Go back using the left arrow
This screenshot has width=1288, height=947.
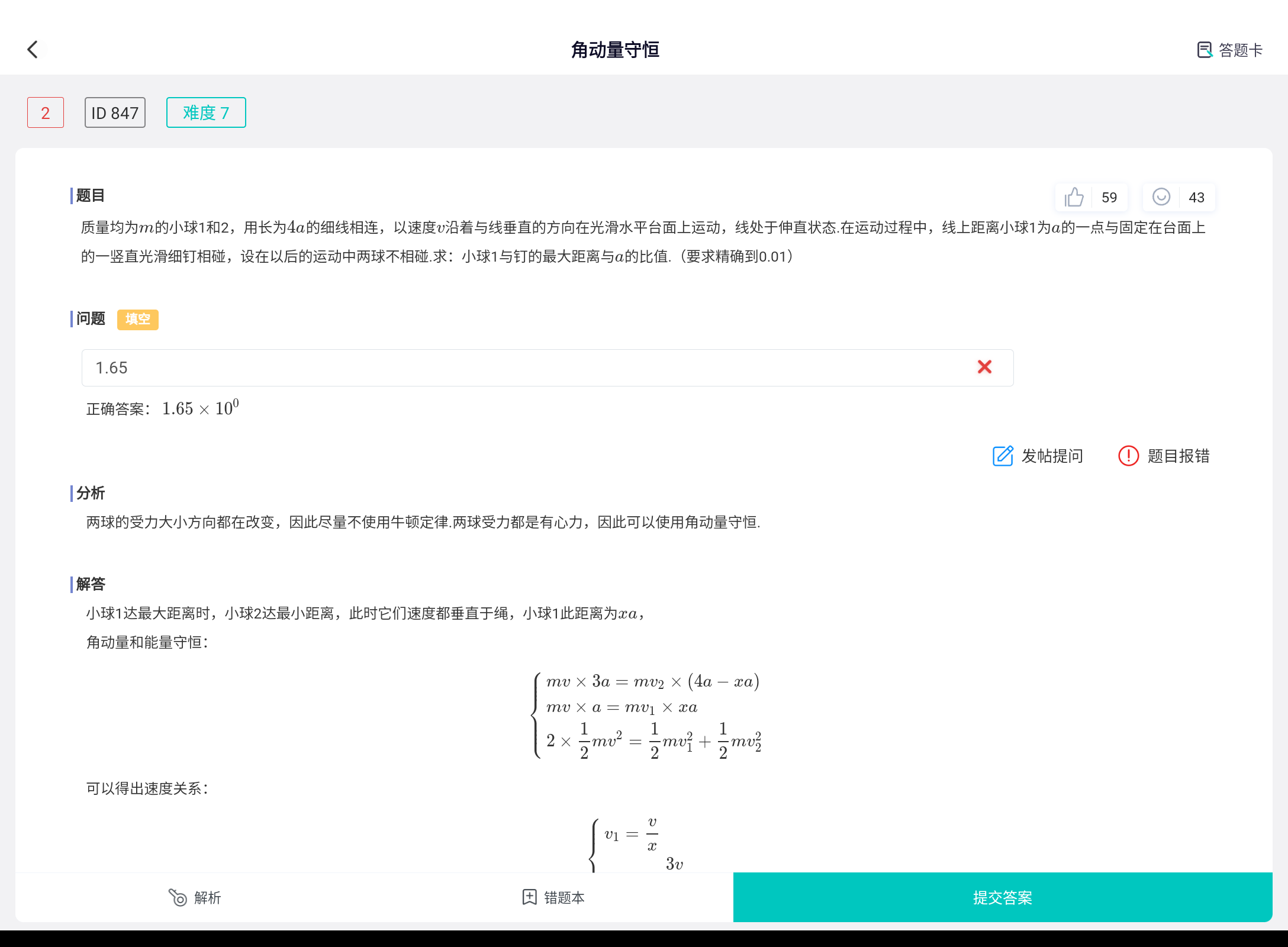coord(33,50)
